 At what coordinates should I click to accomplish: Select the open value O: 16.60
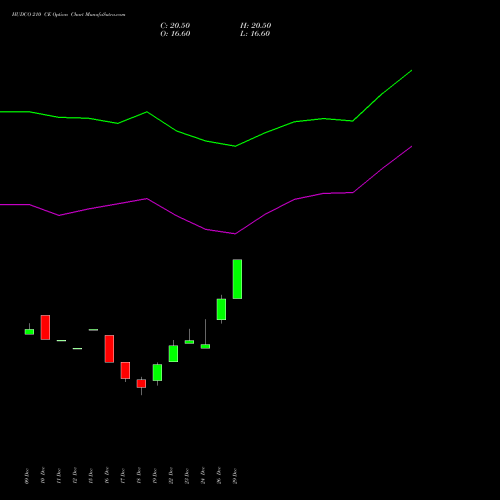pos(175,34)
